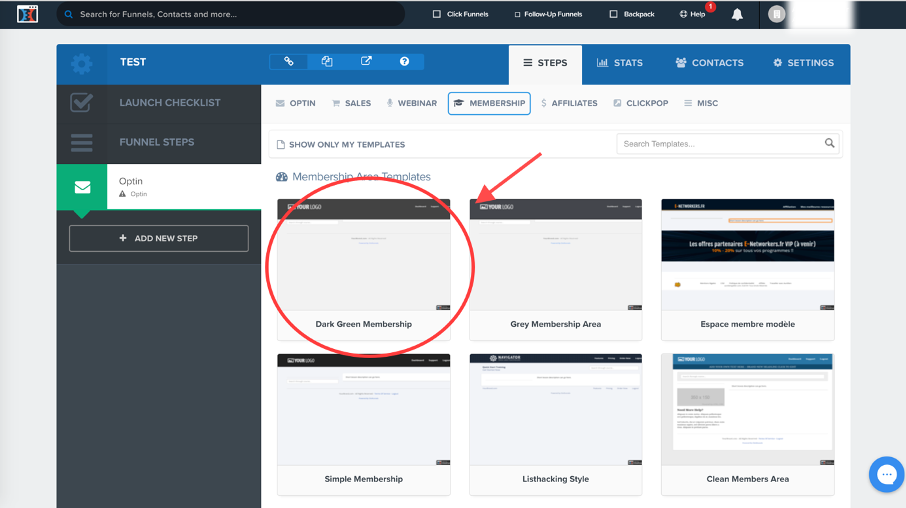Click the funnel URL link icon

tap(288, 61)
